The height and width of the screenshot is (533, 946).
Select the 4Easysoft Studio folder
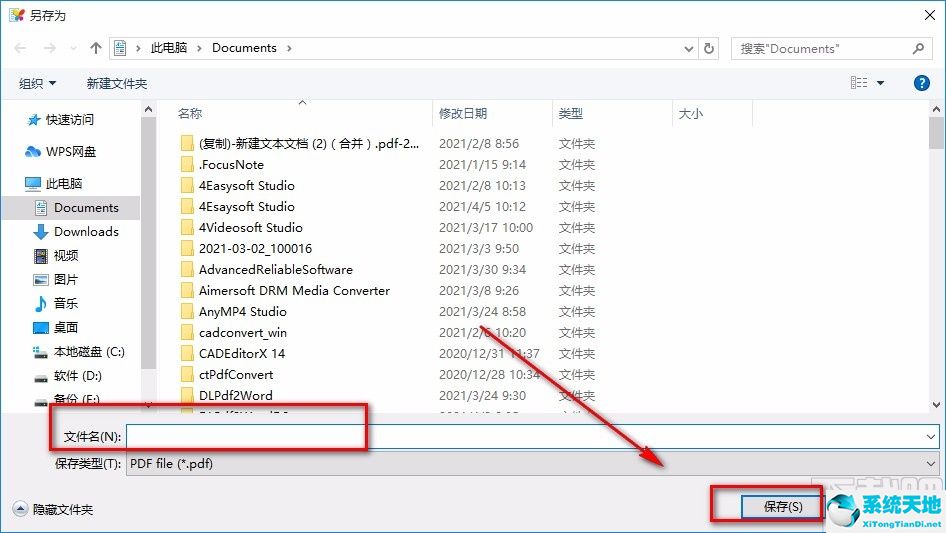click(x=247, y=186)
